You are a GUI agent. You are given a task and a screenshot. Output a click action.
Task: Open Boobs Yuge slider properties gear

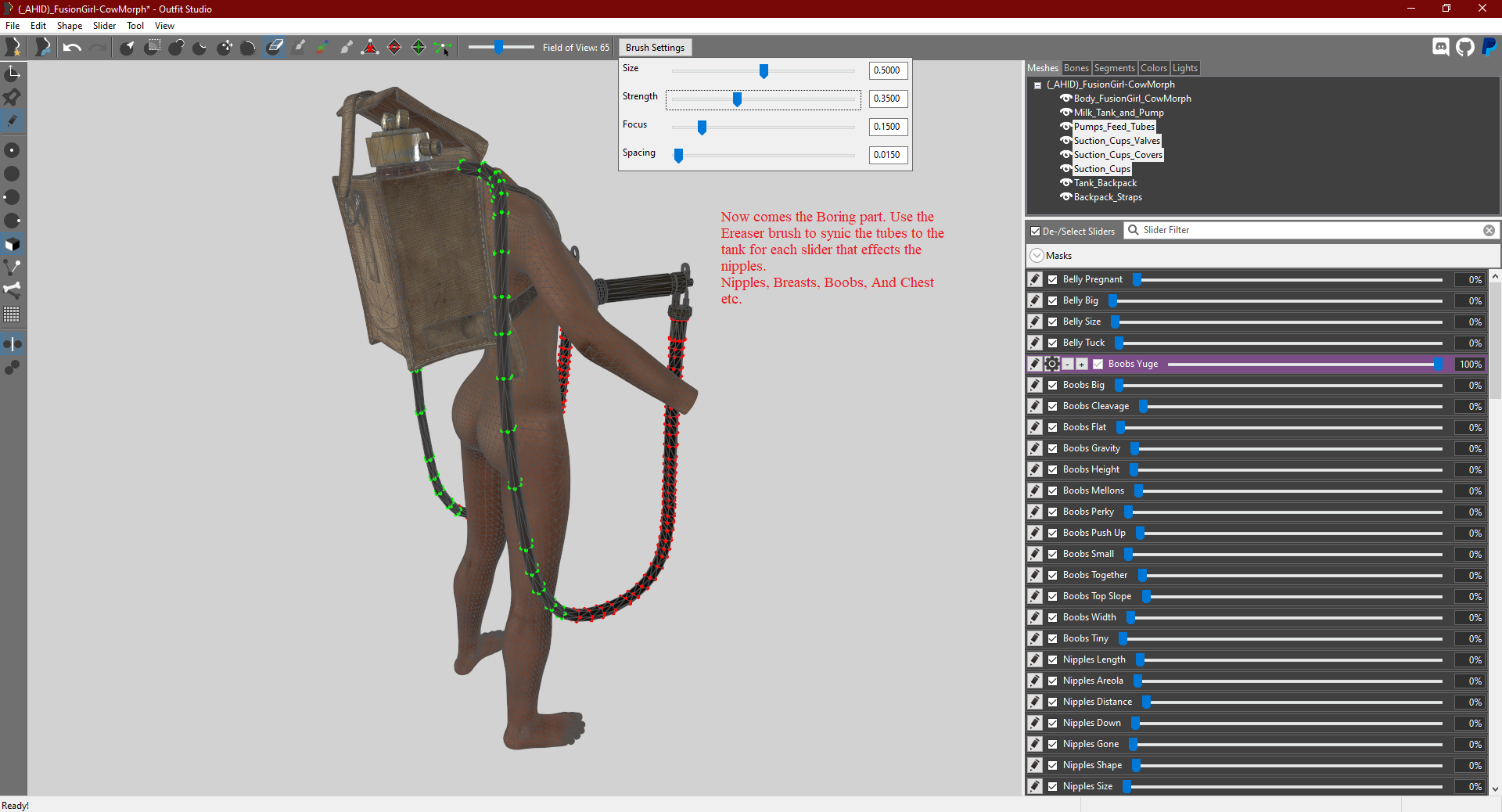pos(1052,364)
